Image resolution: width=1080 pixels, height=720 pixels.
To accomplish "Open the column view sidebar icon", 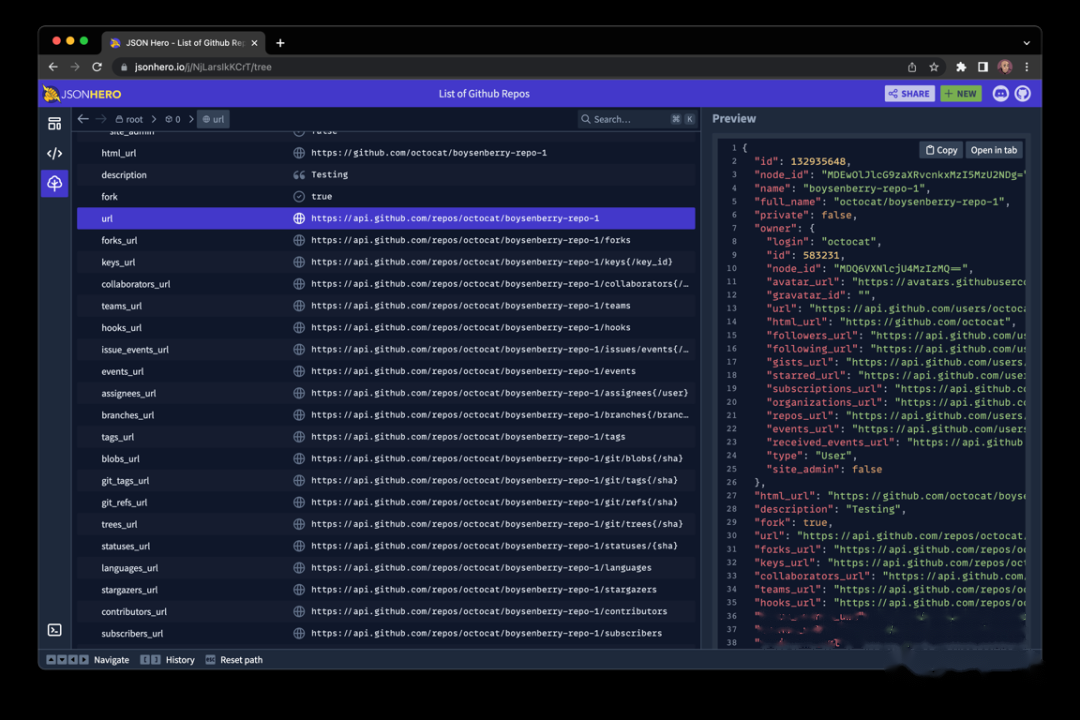I will click(x=54, y=124).
